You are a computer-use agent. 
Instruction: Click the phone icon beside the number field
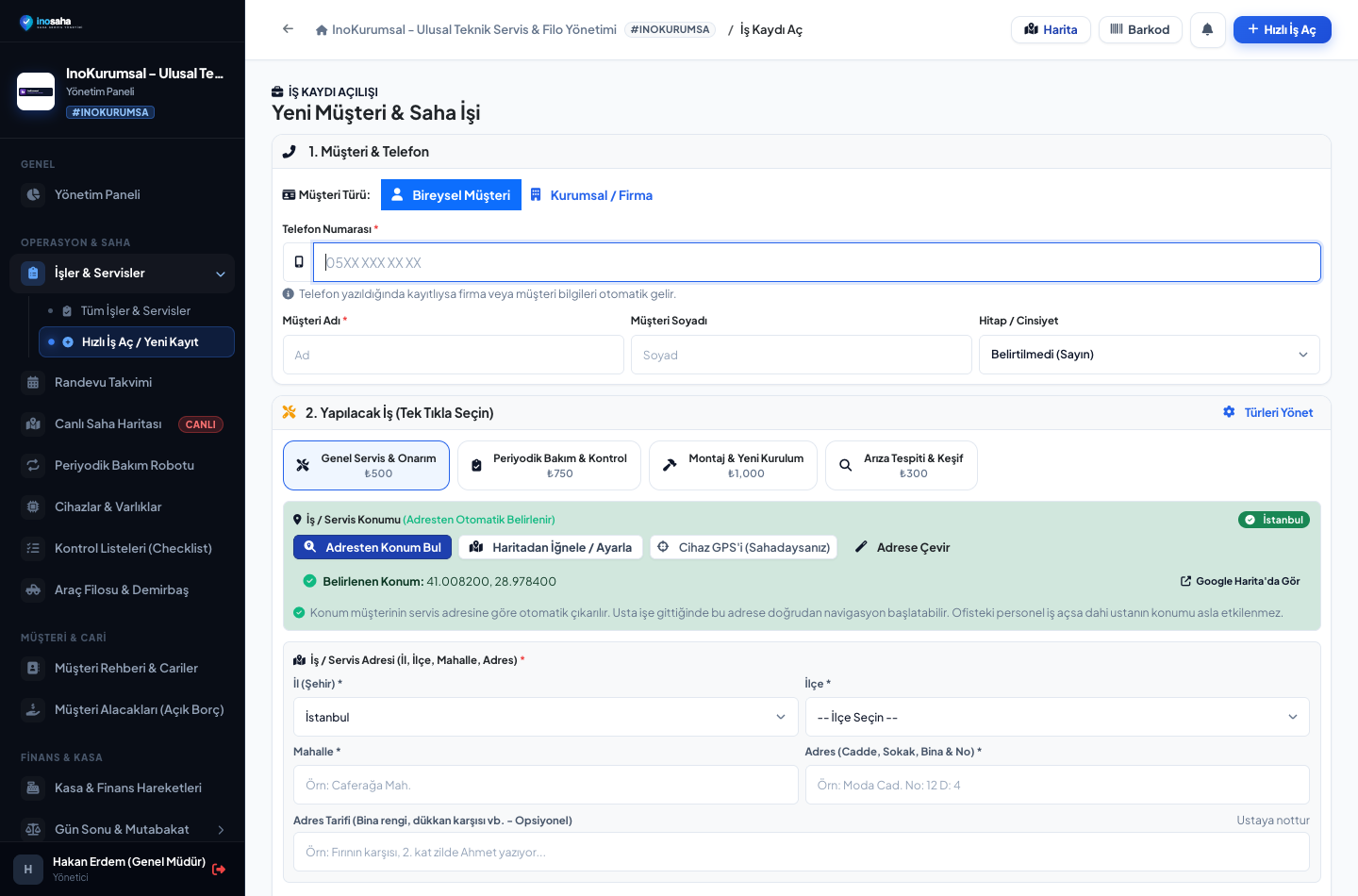[x=299, y=262]
